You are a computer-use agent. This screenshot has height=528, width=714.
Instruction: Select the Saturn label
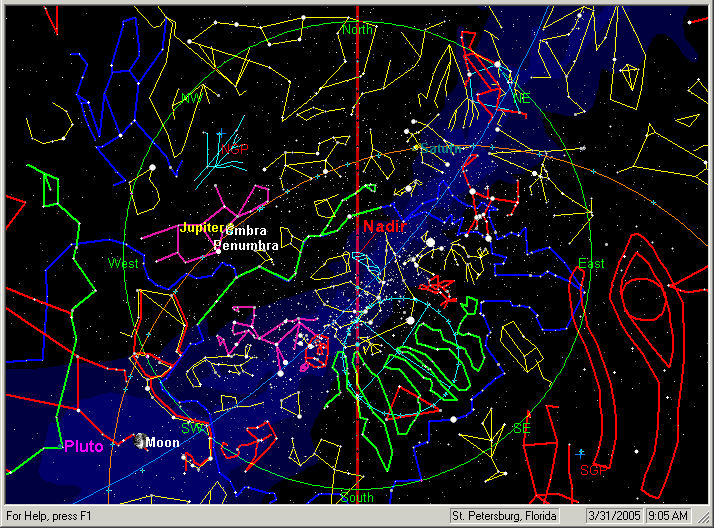[x=440, y=149]
